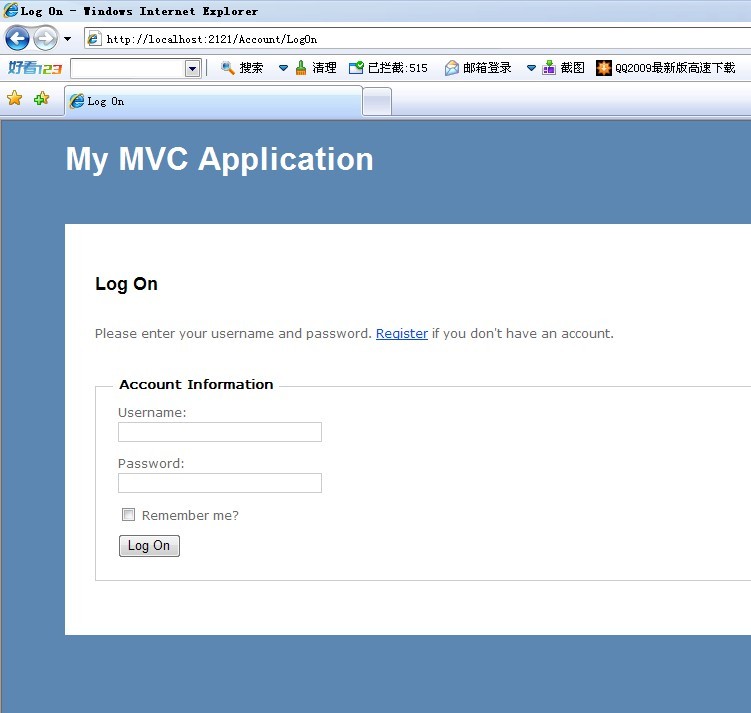751x713 pixels.
Task: Open 已拦截:515 blocked popups counter
Action: click(x=398, y=68)
